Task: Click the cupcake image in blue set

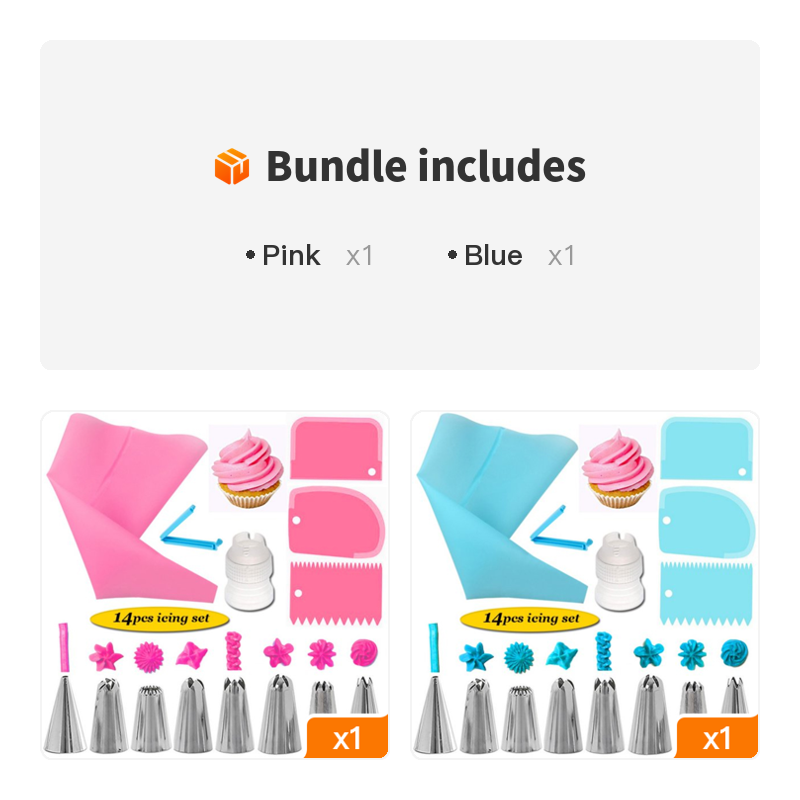Action: (618, 468)
